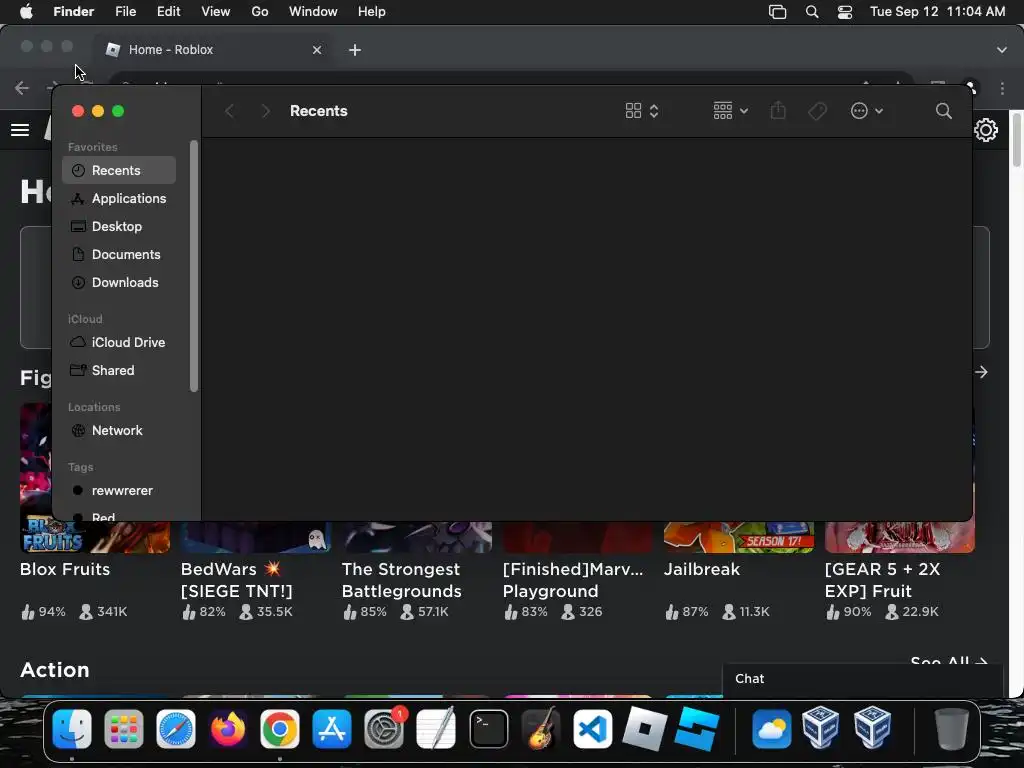Launch Safari from the Dock
1024x768 pixels.
(176, 729)
